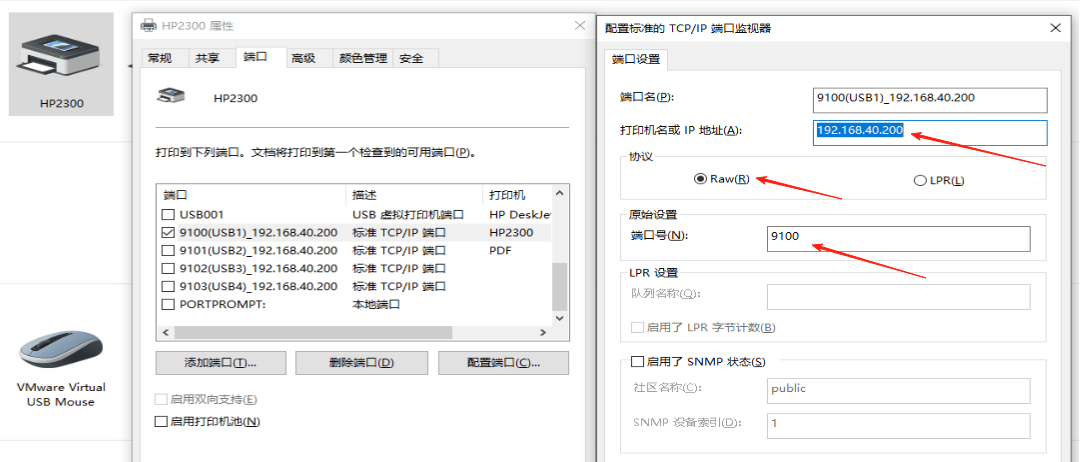Click the HP2300 printer name field
Screen dimensions: 1080x462
(x=236, y=98)
